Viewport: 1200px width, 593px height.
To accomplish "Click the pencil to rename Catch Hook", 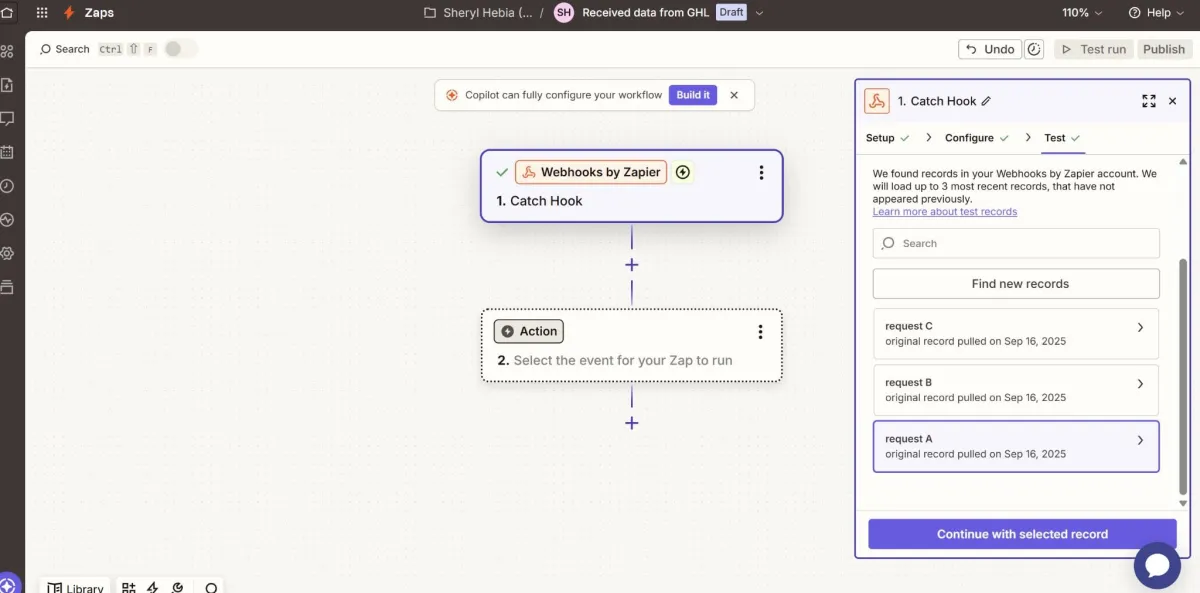I will click(x=986, y=101).
